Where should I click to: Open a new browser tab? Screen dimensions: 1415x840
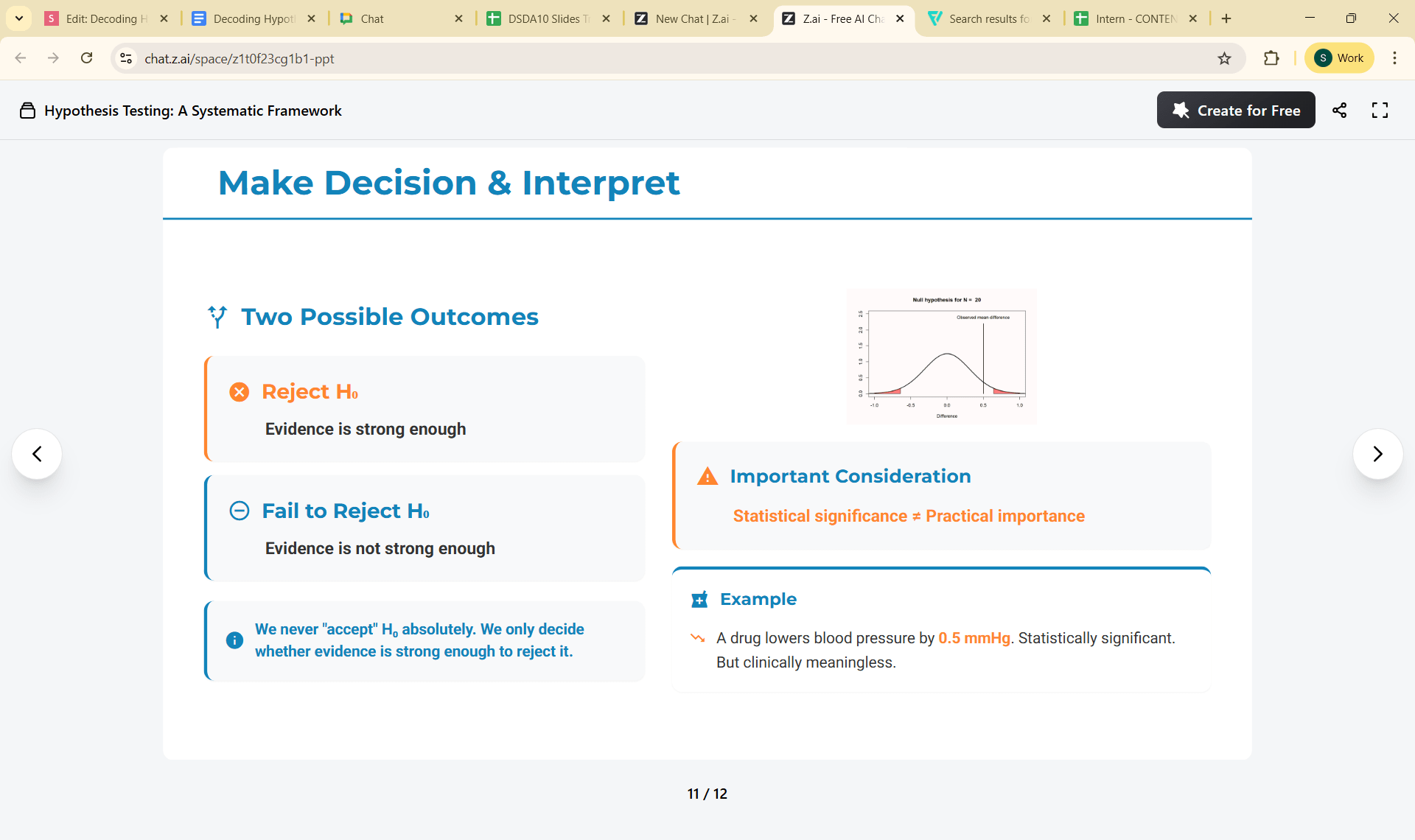pyautogui.click(x=1226, y=18)
